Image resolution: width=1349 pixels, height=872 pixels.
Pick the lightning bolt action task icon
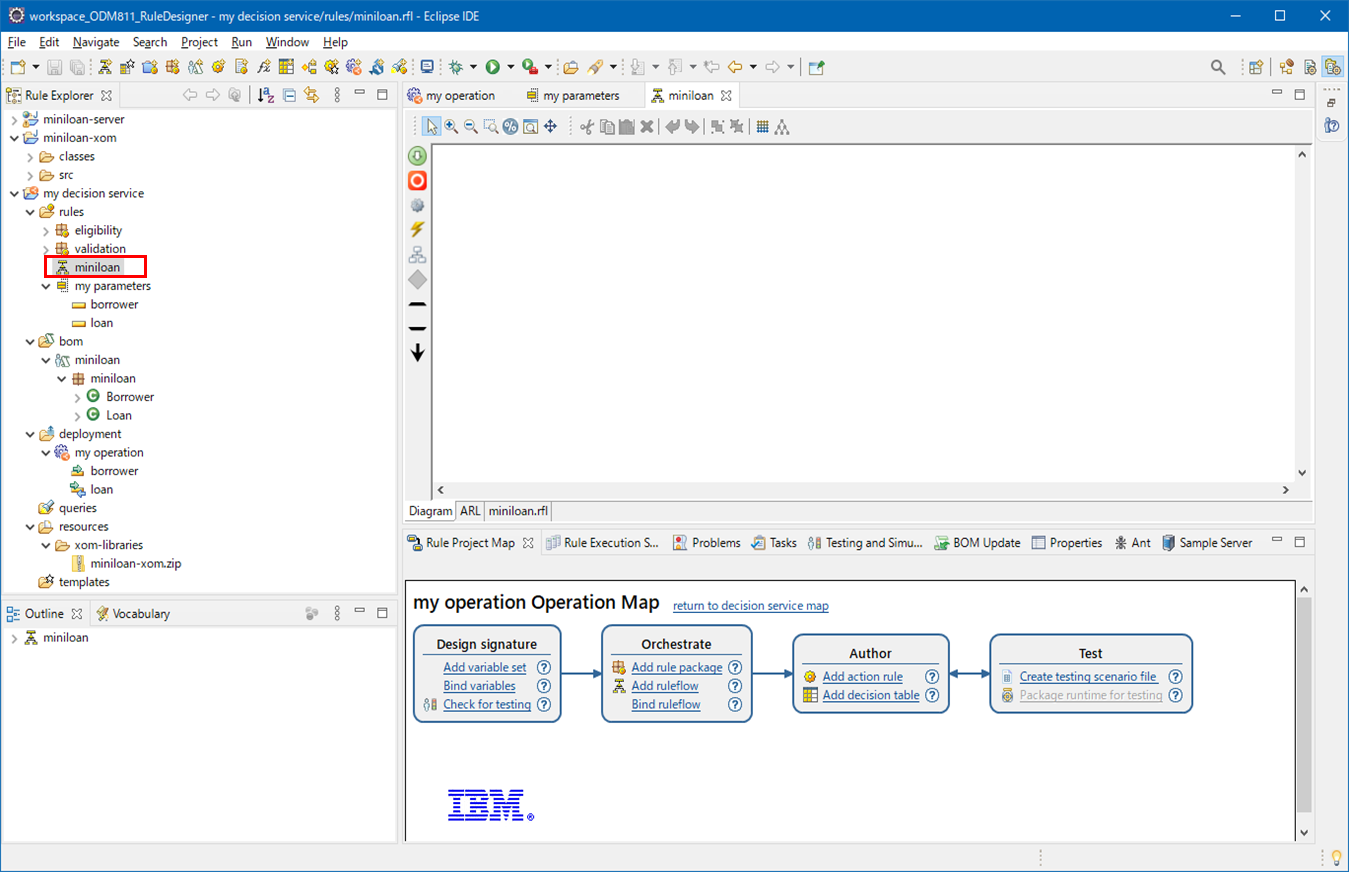coord(417,229)
